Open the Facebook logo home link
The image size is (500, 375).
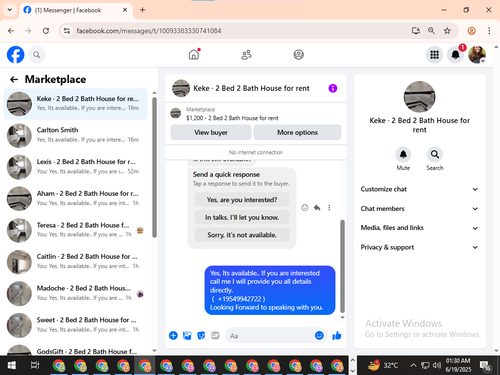point(15,55)
